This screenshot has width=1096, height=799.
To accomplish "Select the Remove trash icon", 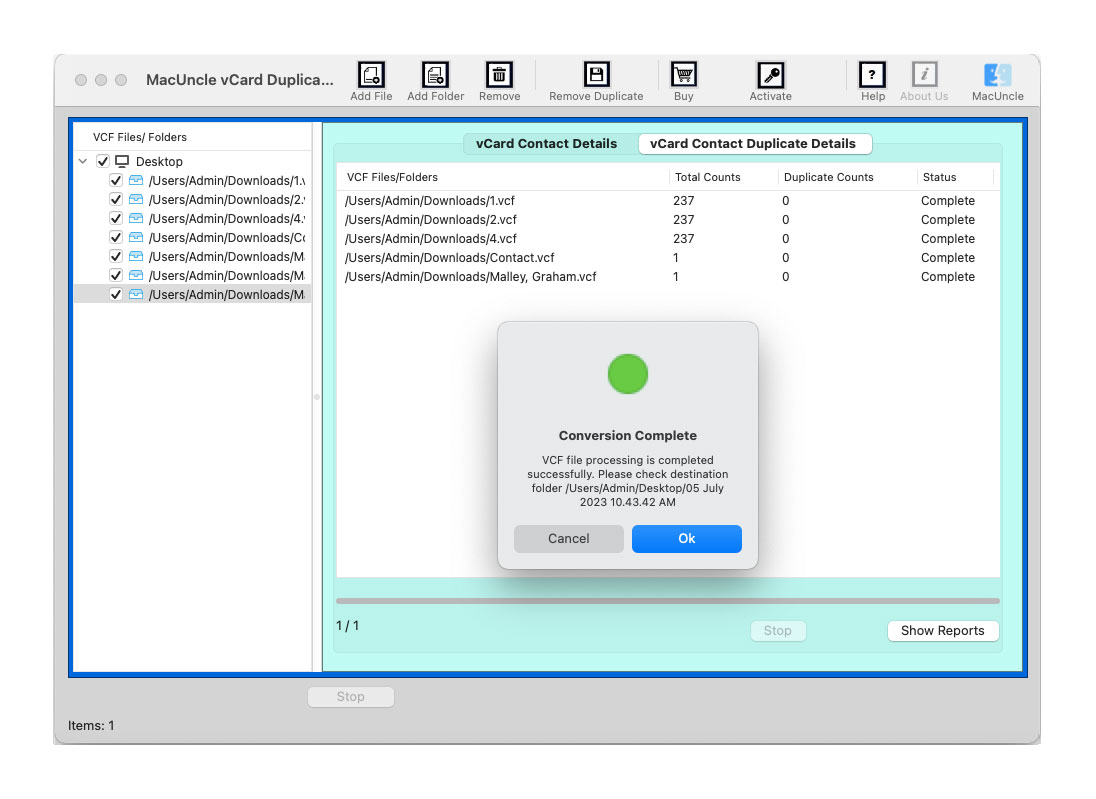I will 498,74.
